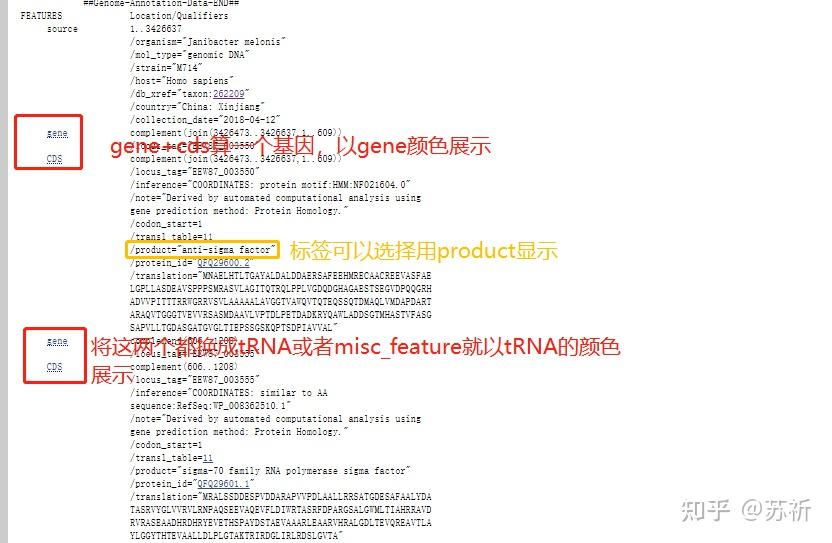The width and height of the screenshot is (832, 543).
Task: Click the gene link for anti-sigma factor entry
Action: coord(57,133)
